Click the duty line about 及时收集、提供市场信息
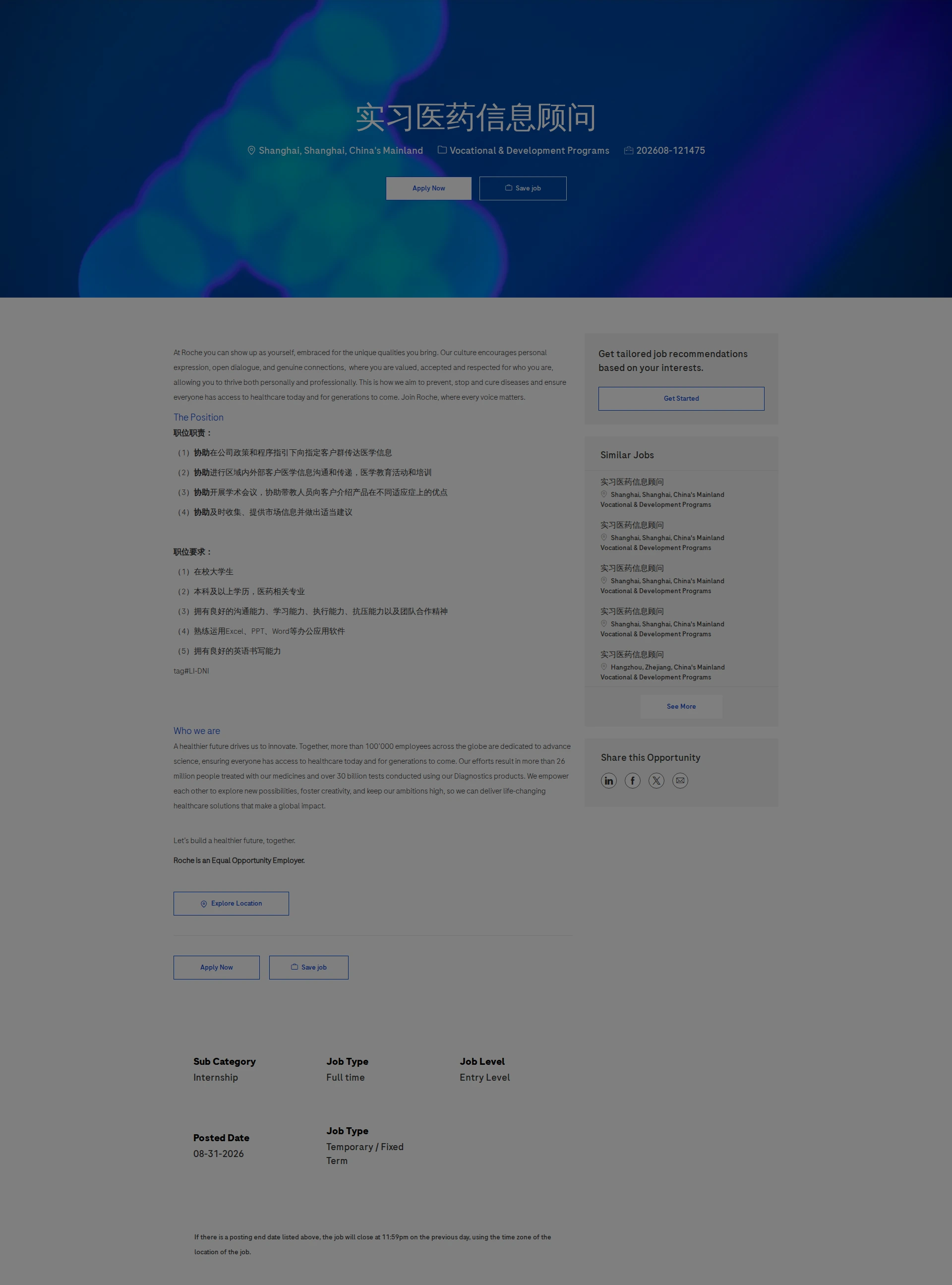952x1285 pixels. click(x=264, y=512)
